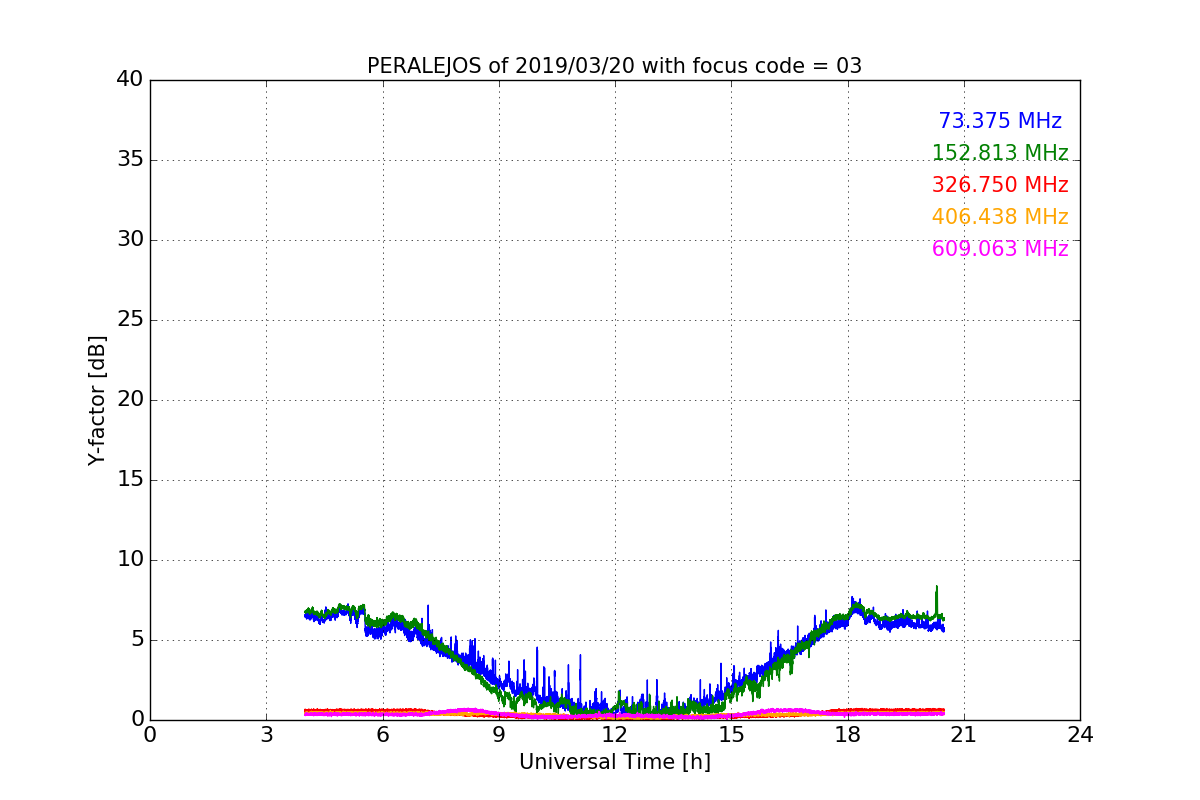Click the x-axis tick label 12
The image size is (1200, 800).
615,735
